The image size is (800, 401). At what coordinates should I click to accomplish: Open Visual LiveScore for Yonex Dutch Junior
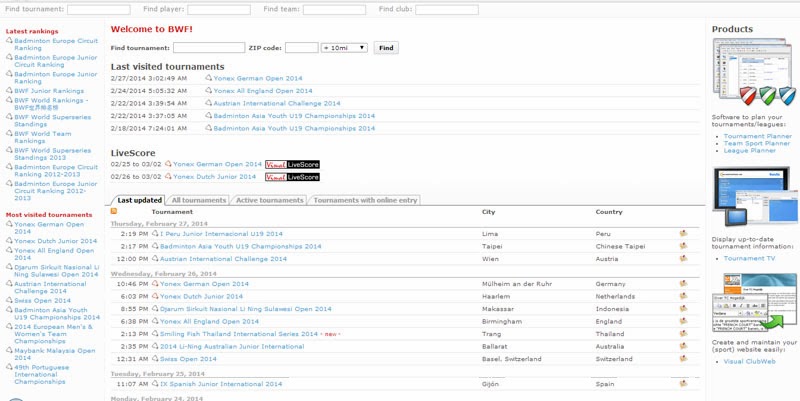coord(292,177)
